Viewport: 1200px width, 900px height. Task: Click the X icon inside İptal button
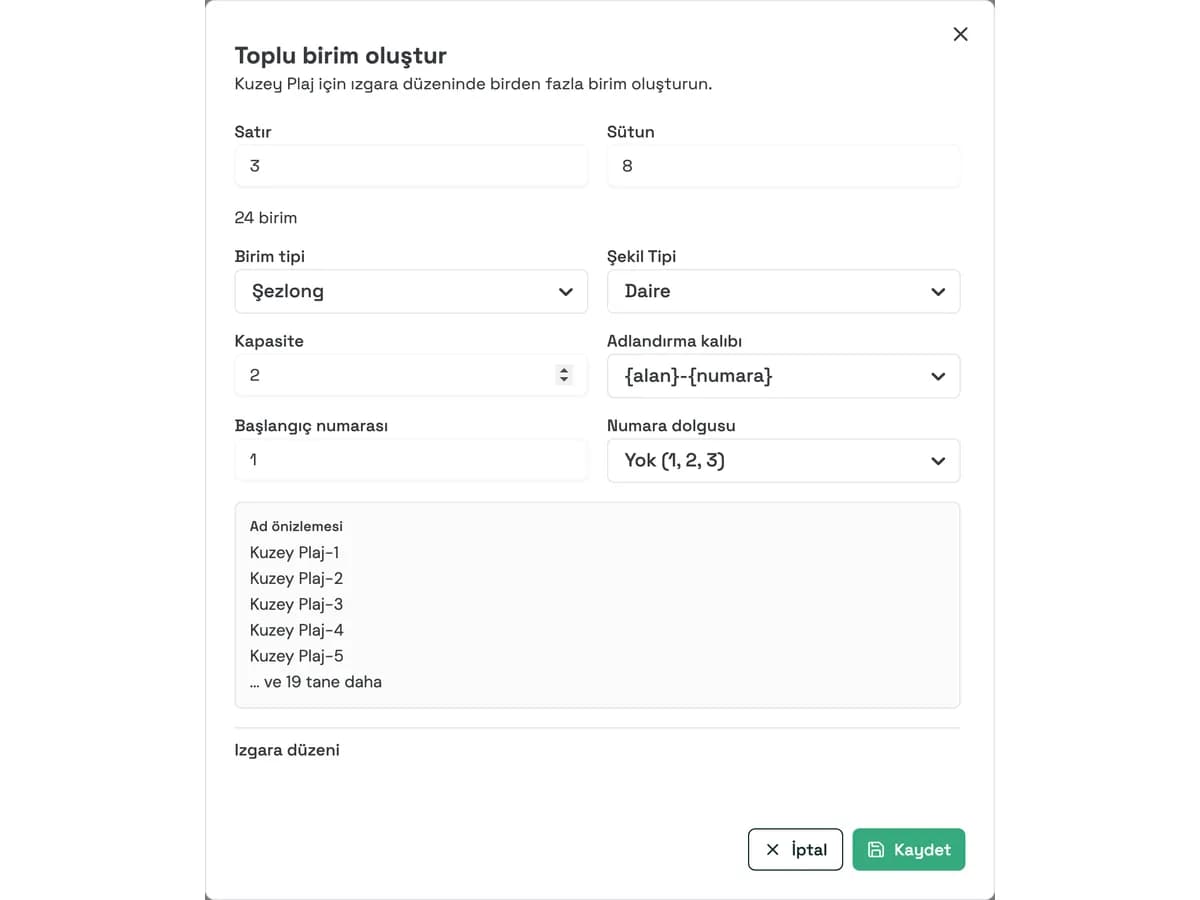pos(772,849)
